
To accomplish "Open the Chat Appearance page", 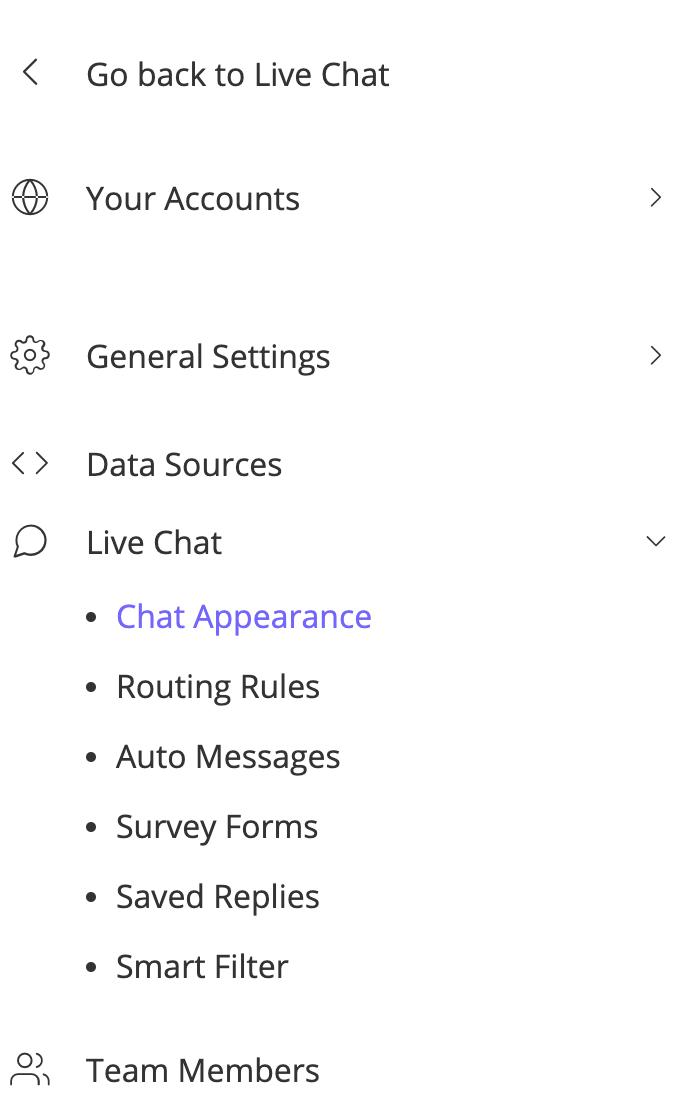I will 244,617.
